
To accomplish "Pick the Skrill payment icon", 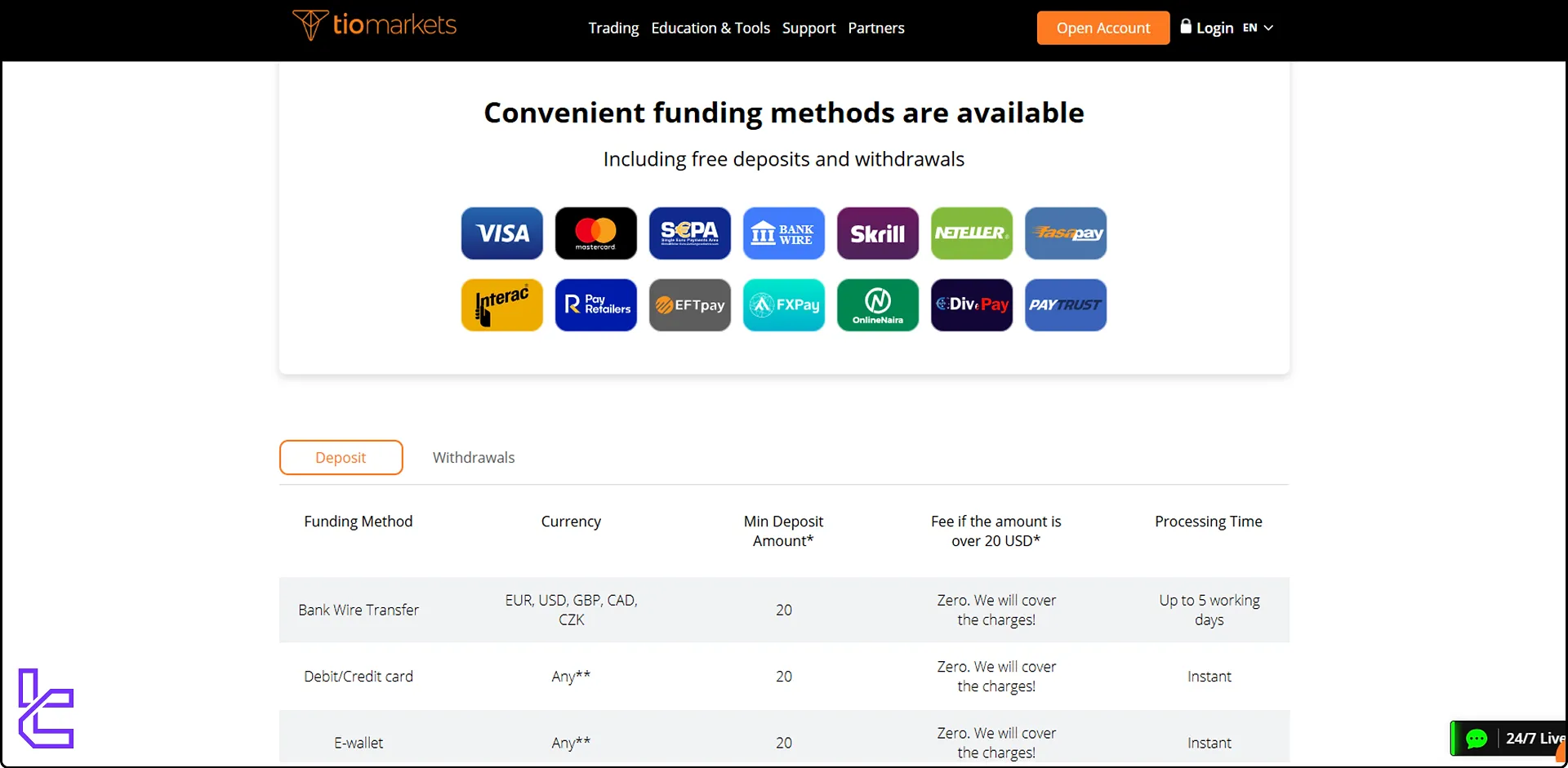I will pyautogui.click(x=878, y=233).
